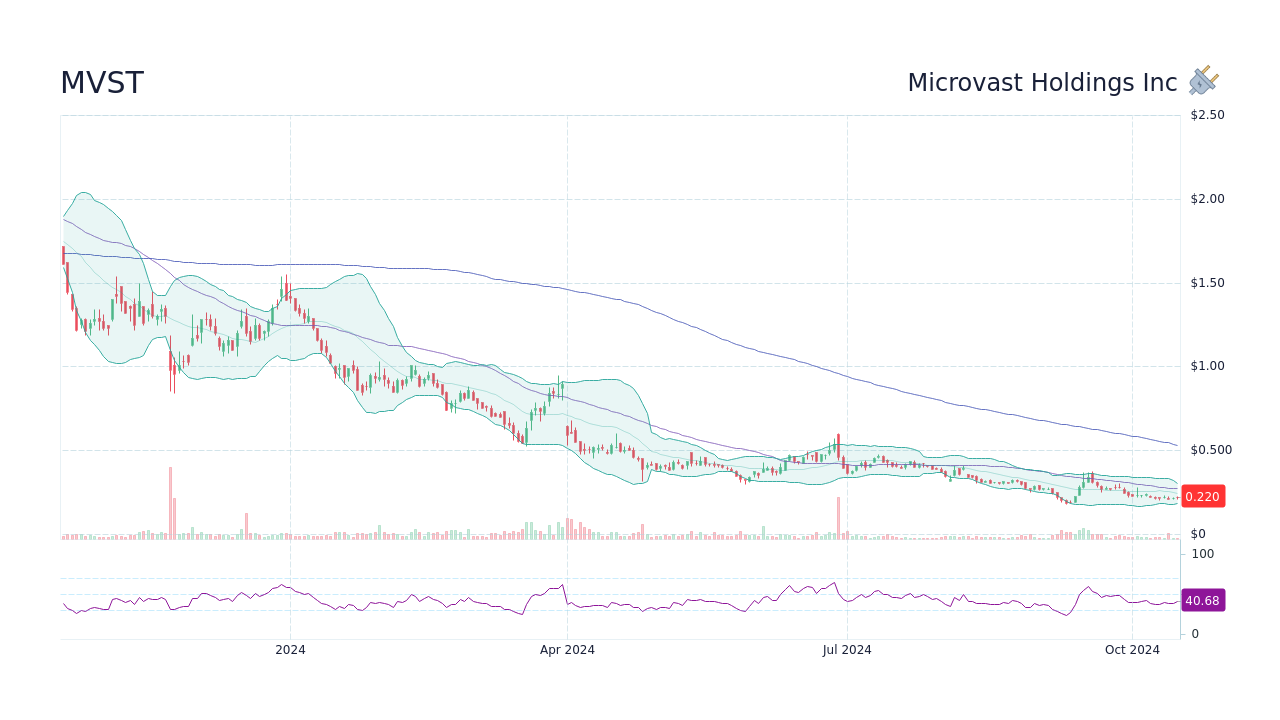This screenshot has height=720, width=1280.
Task: Click the purple 40.68 RSI value tag
Action: [1202, 601]
